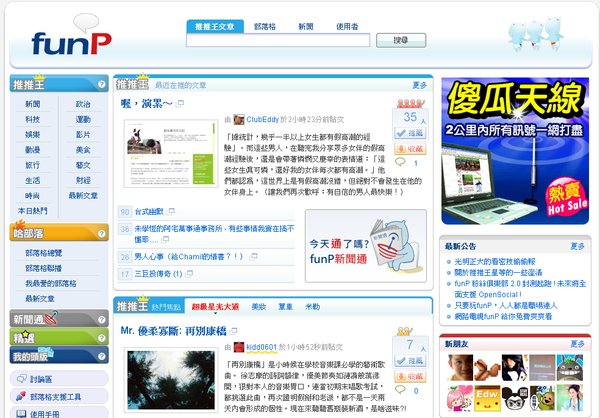Image resolution: width=600 pixels, height=418 pixels.
Task: Open tree photo thumbnail for 再別康橋
Action: (171, 380)
